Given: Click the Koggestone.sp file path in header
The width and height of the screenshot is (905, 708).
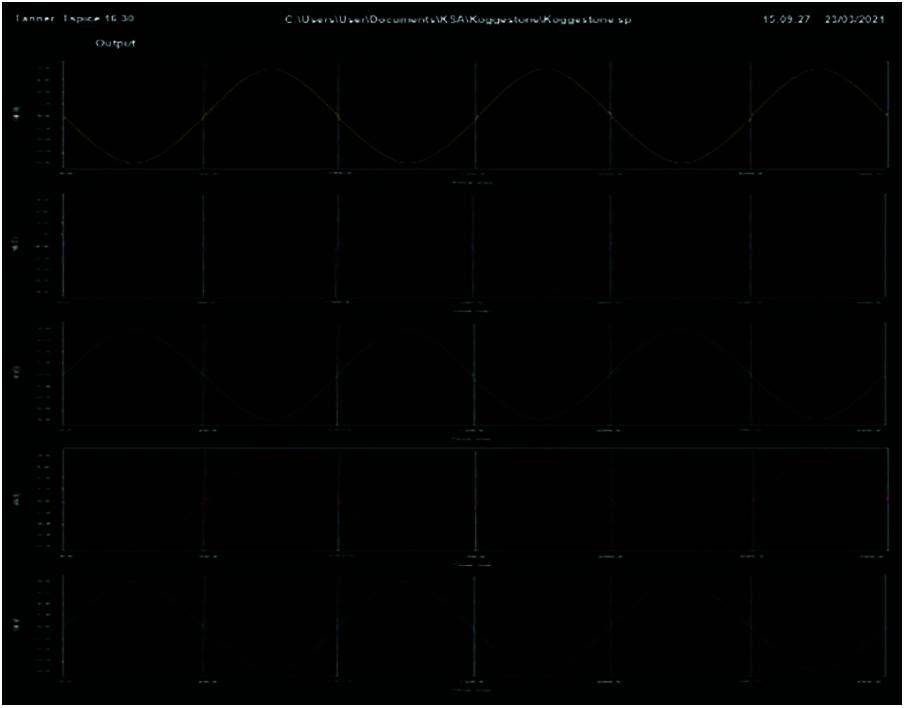Looking at the screenshot, I should pyautogui.click(x=459, y=20).
